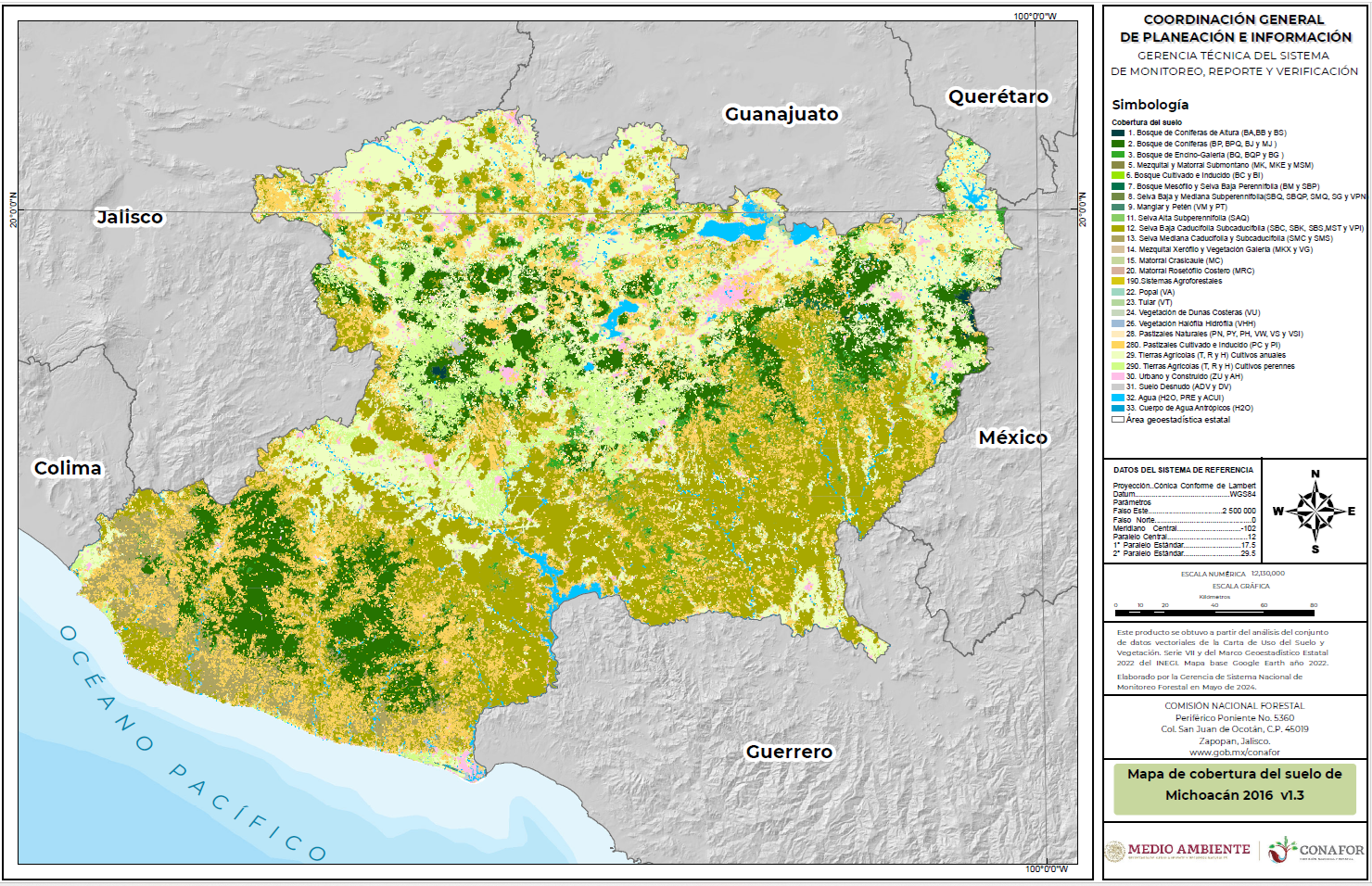This screenshot has height=886, width=1372.
Task: Click the Agua (H2O, PRE y ACUI) legend swatch
Action: tap(1118, 398)
